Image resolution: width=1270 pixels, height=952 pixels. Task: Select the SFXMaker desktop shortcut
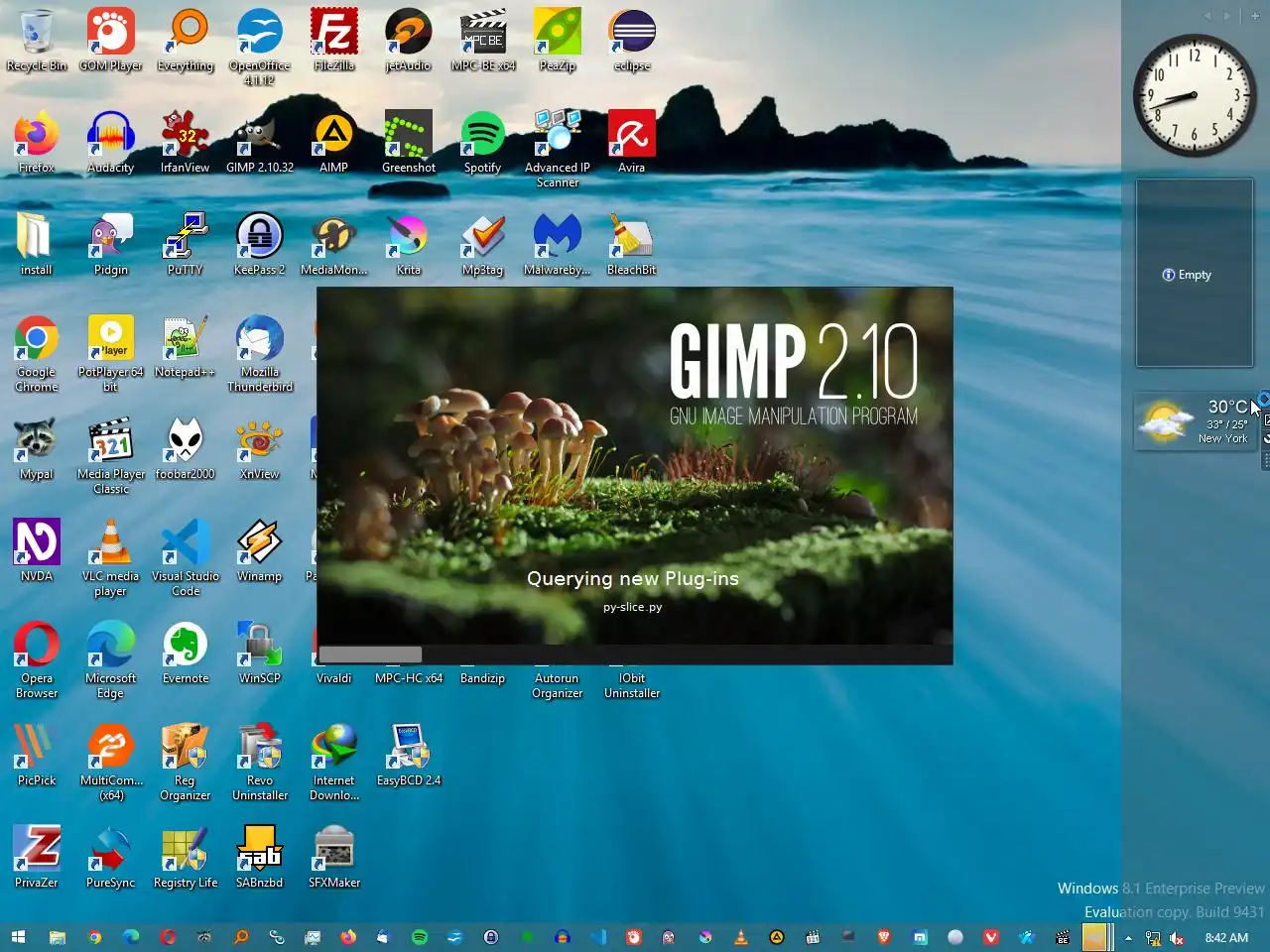(334, 857)
